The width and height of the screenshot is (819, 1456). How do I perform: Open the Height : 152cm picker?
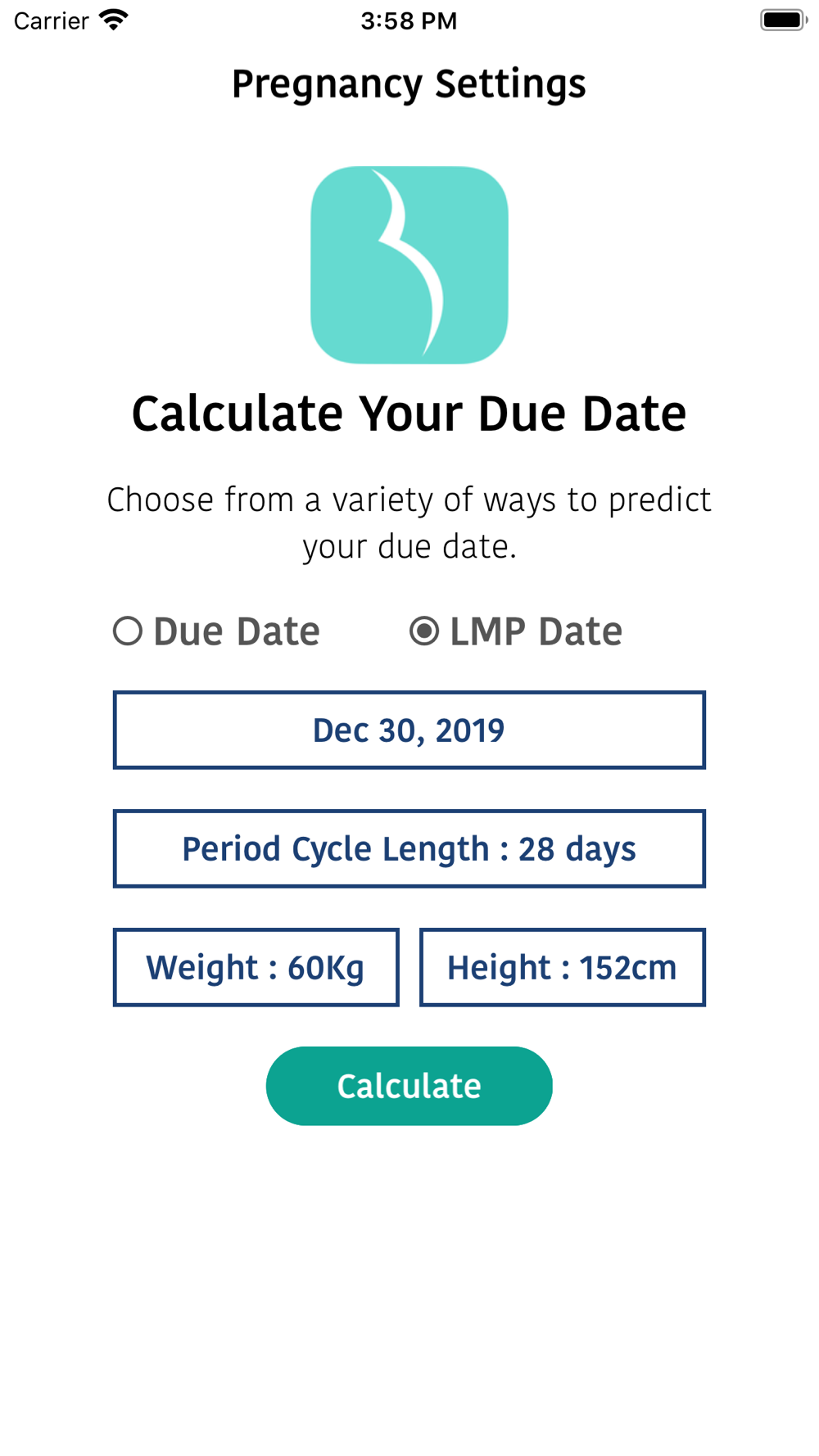coord(563,967)
